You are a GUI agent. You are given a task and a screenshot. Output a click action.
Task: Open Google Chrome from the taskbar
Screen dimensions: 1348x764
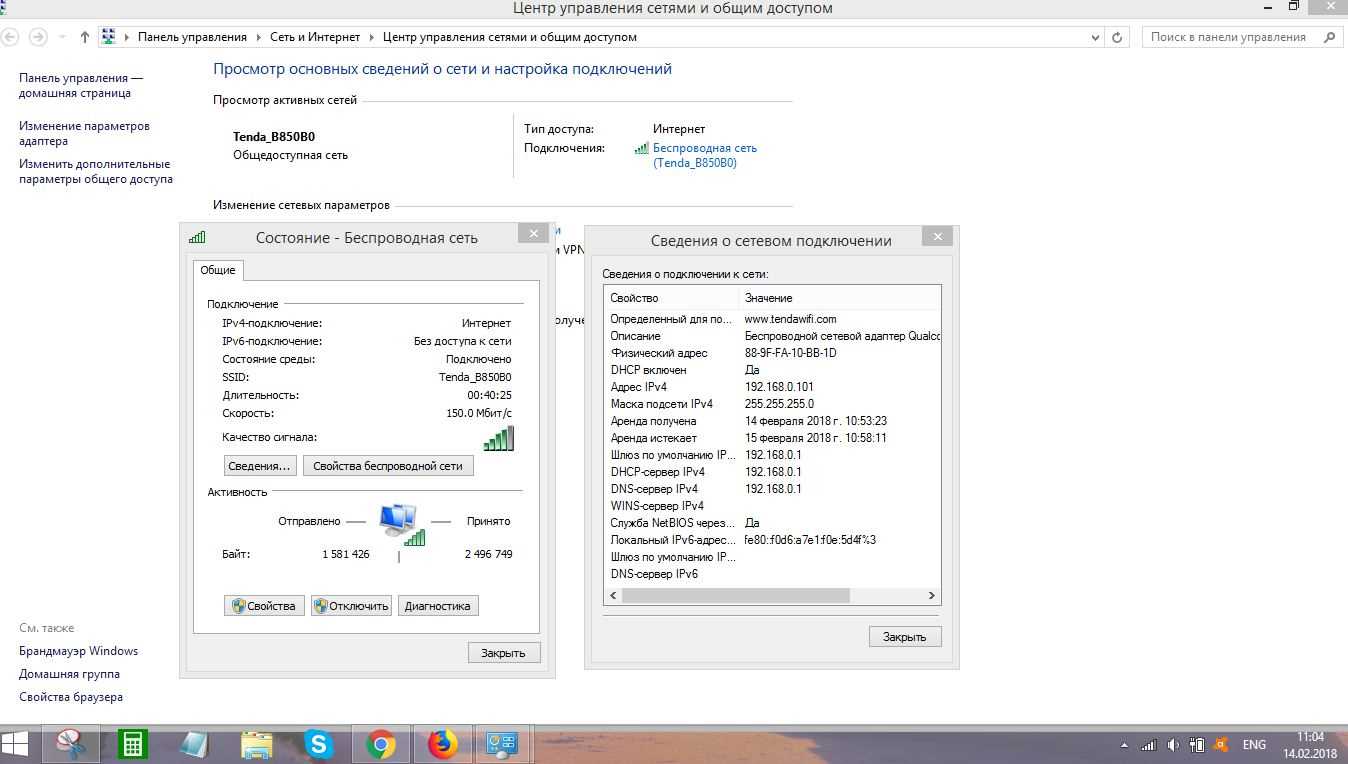pyautogui.click(x=380, y=744)
